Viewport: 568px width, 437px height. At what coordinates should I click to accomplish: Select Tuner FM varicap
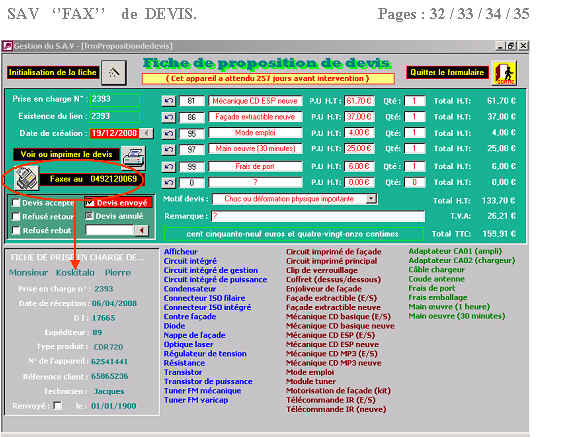click(x=196, y=400)
